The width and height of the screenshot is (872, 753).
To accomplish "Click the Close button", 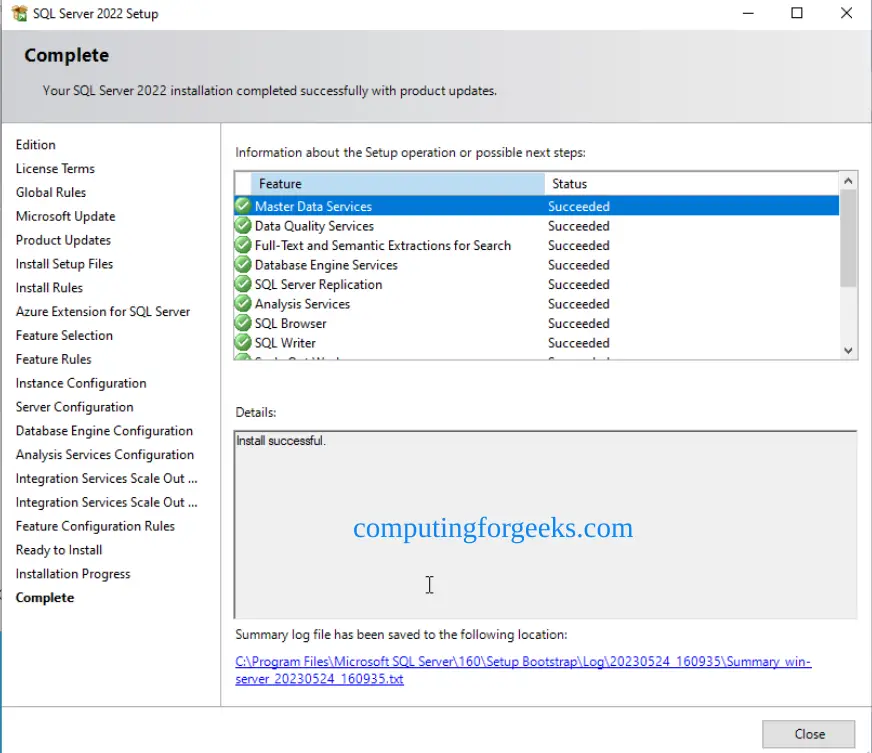I will point(809,734).
